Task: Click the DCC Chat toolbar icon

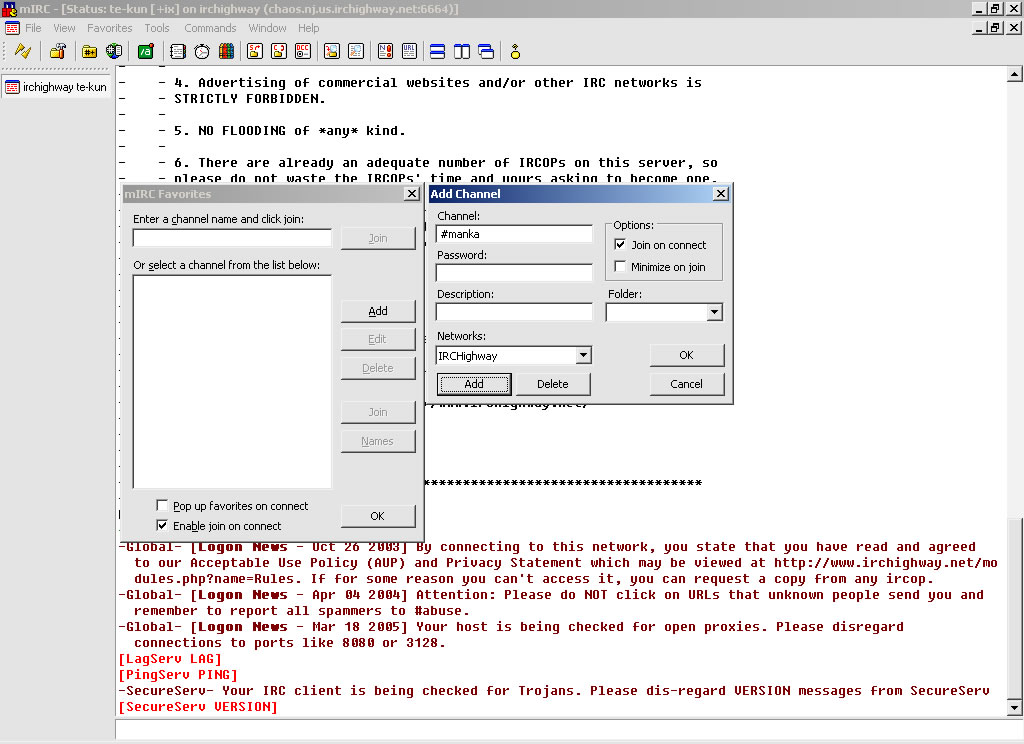Action: coord(279,51)
